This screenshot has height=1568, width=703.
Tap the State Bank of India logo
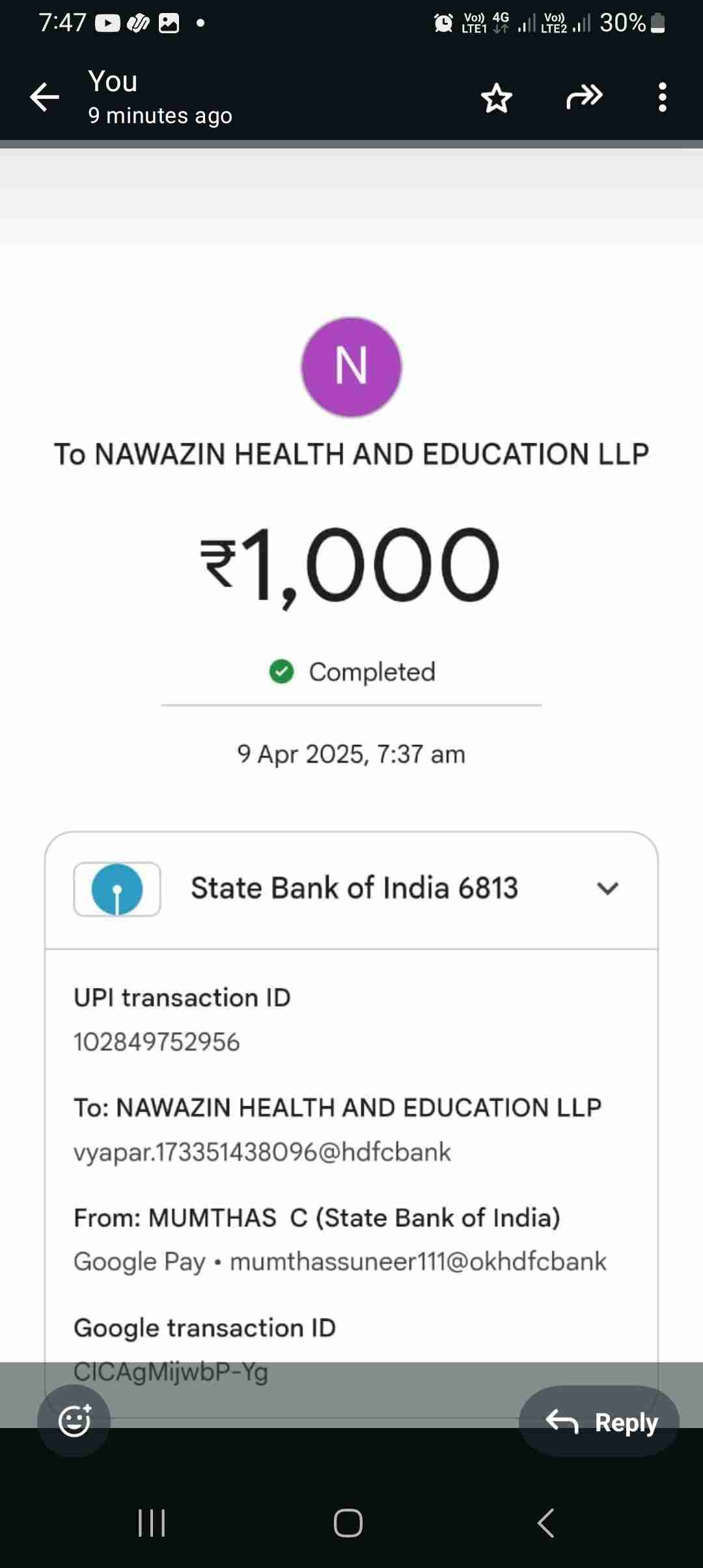[x=117, y=889]
